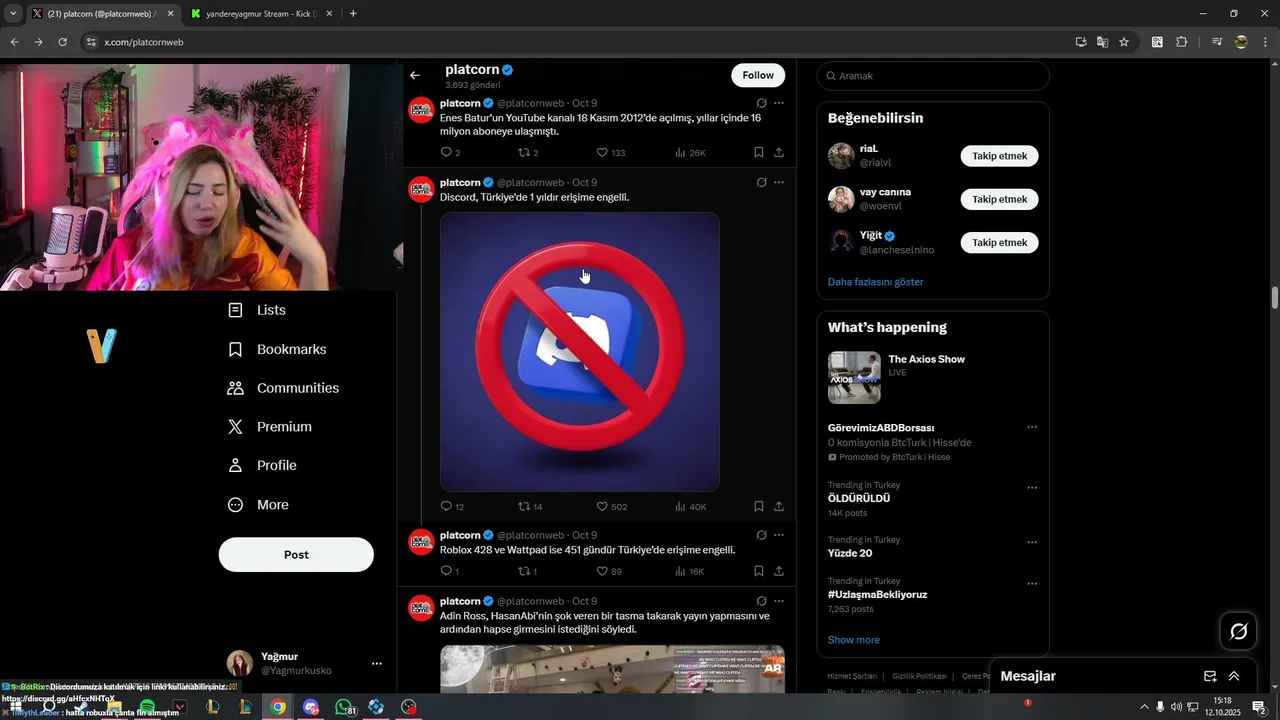
Task: Open the #UzlaşmaBekliyoruz trending topic
Action: tap(878, 594)
